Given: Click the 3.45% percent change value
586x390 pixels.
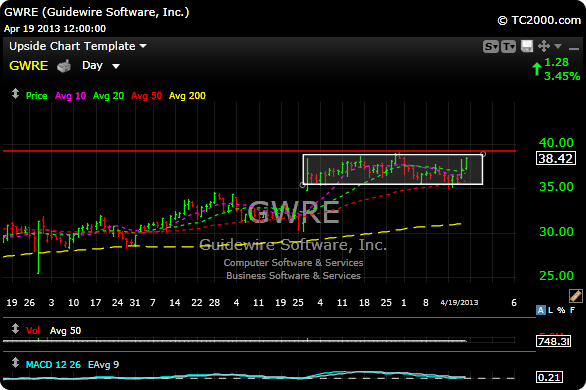Looking at the screenshot, I should click(x=562, y=77).
